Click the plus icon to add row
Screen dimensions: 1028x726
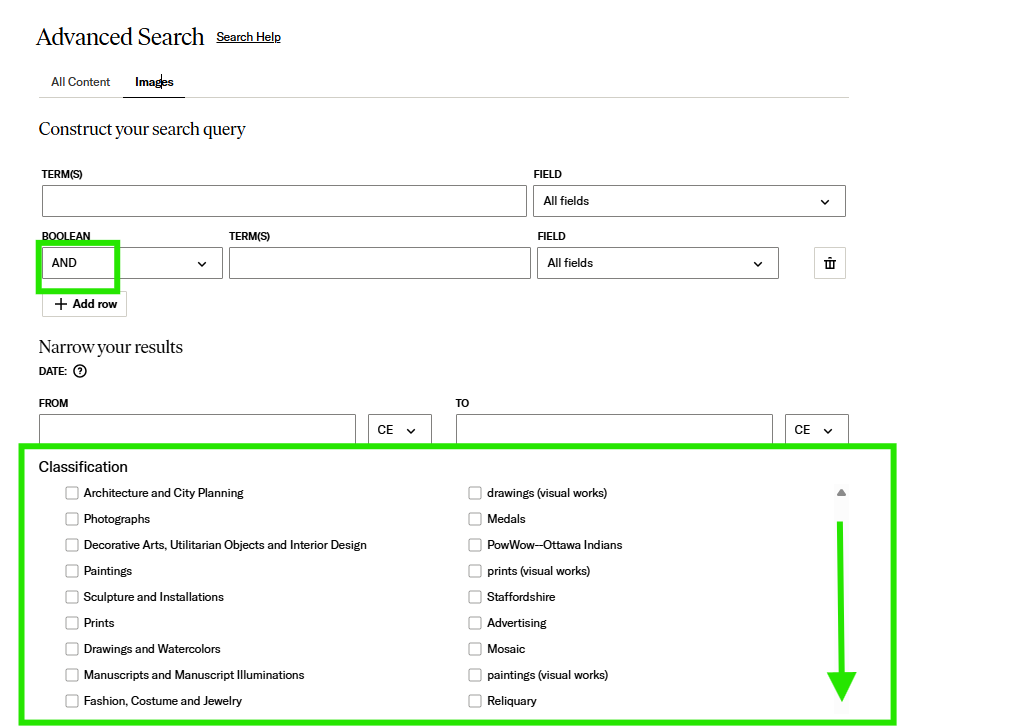click(61, 304)
